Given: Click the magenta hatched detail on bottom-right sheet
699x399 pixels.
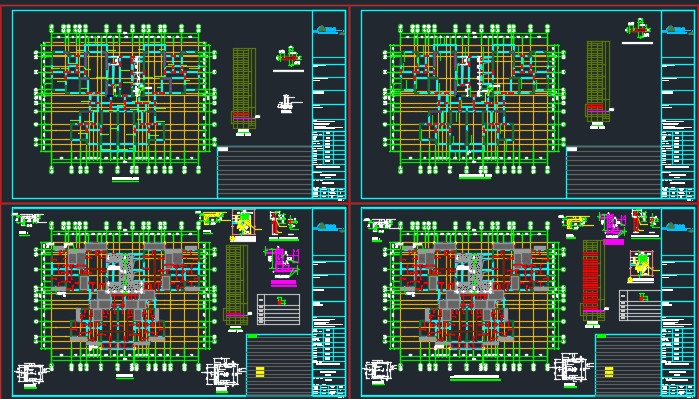Looking at the screenshot, I should [x=613, y=228].
